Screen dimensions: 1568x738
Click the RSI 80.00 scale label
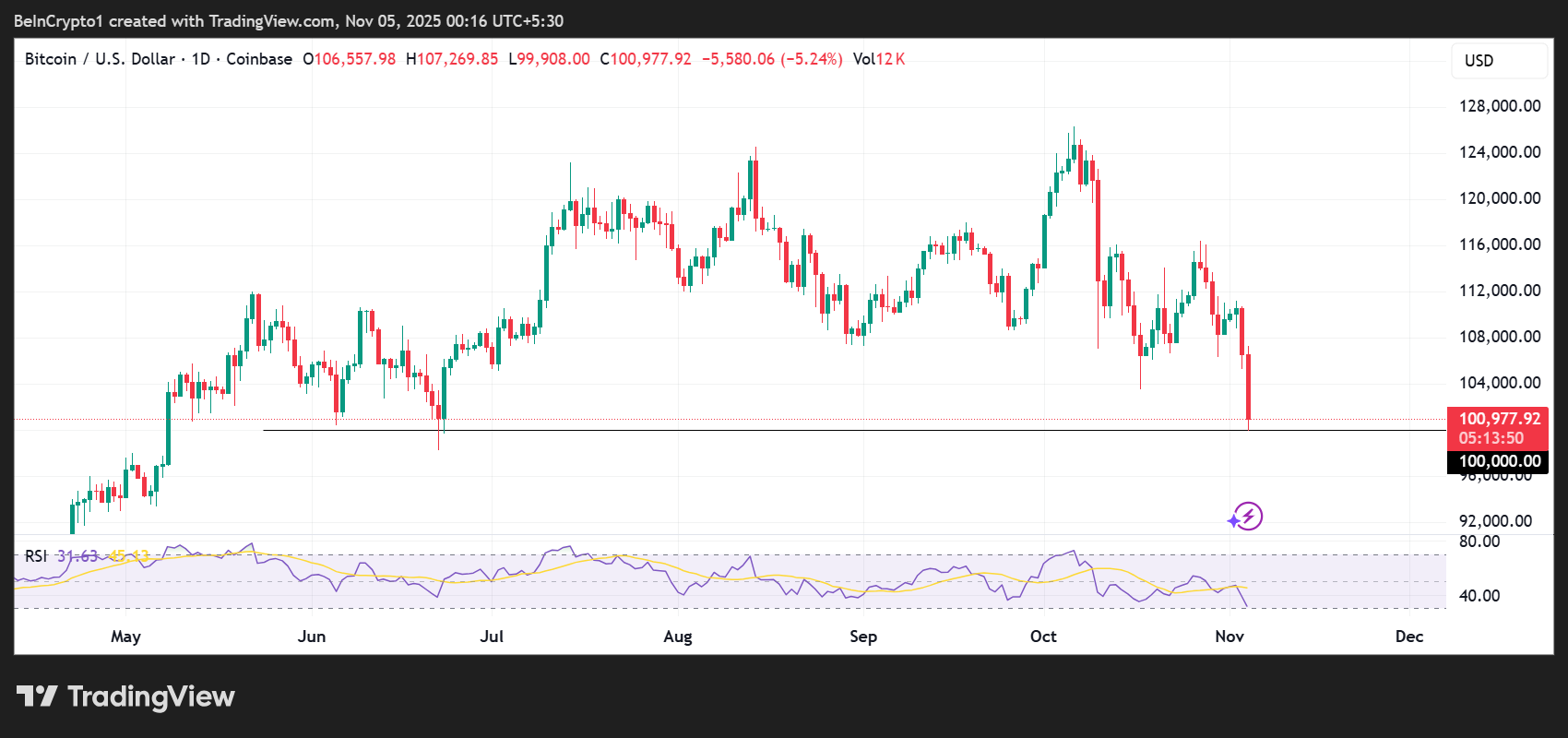point(1479,542)
